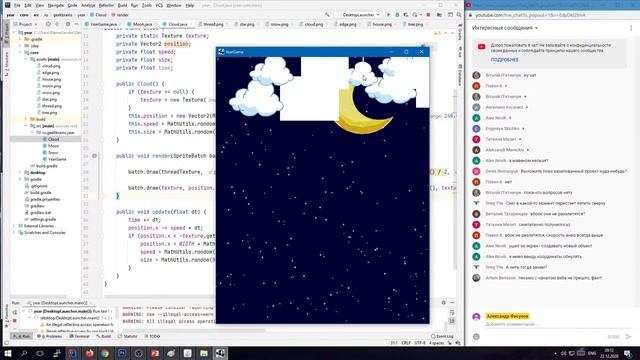Viewport: 640px width, 360px height.
Task: Click the locate target icon in Project panel
Action: (x=48, y=24)
